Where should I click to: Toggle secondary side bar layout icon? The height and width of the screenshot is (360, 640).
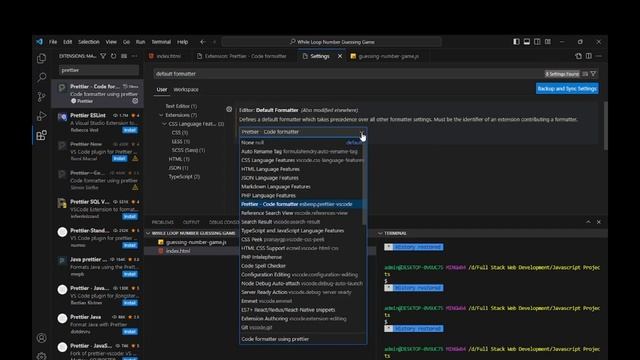point(537,42)
